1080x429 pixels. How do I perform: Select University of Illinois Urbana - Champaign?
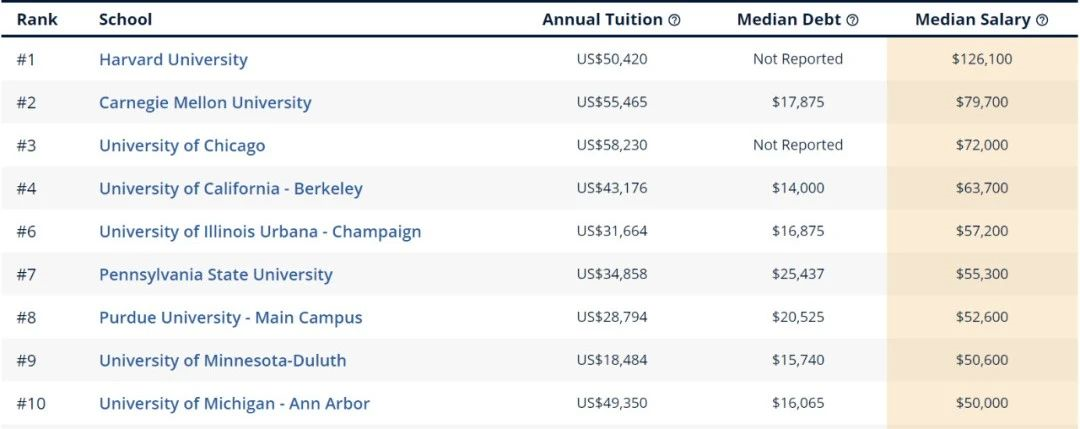coord(260,231)
